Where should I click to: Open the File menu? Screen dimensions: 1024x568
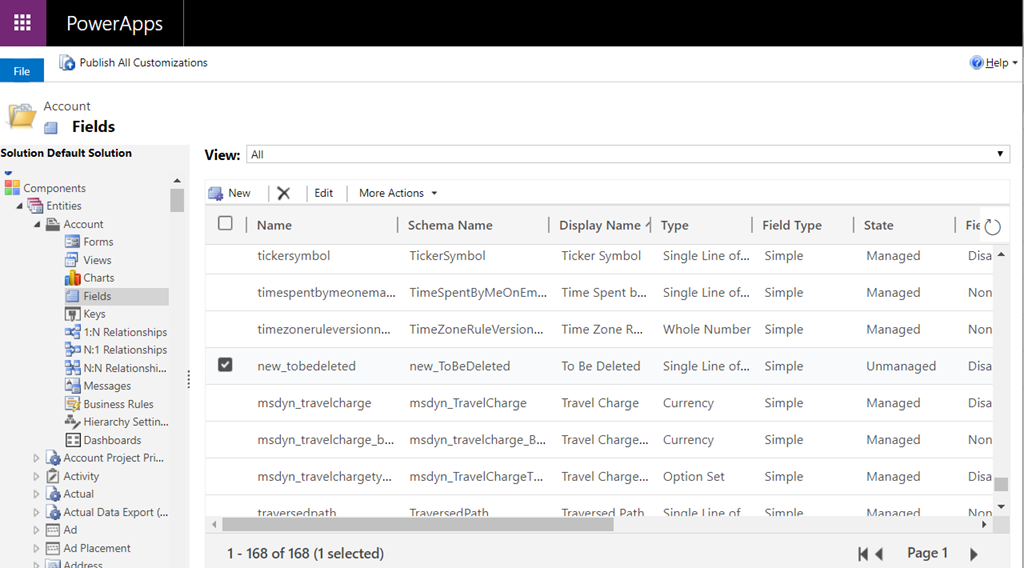[22, 71]
